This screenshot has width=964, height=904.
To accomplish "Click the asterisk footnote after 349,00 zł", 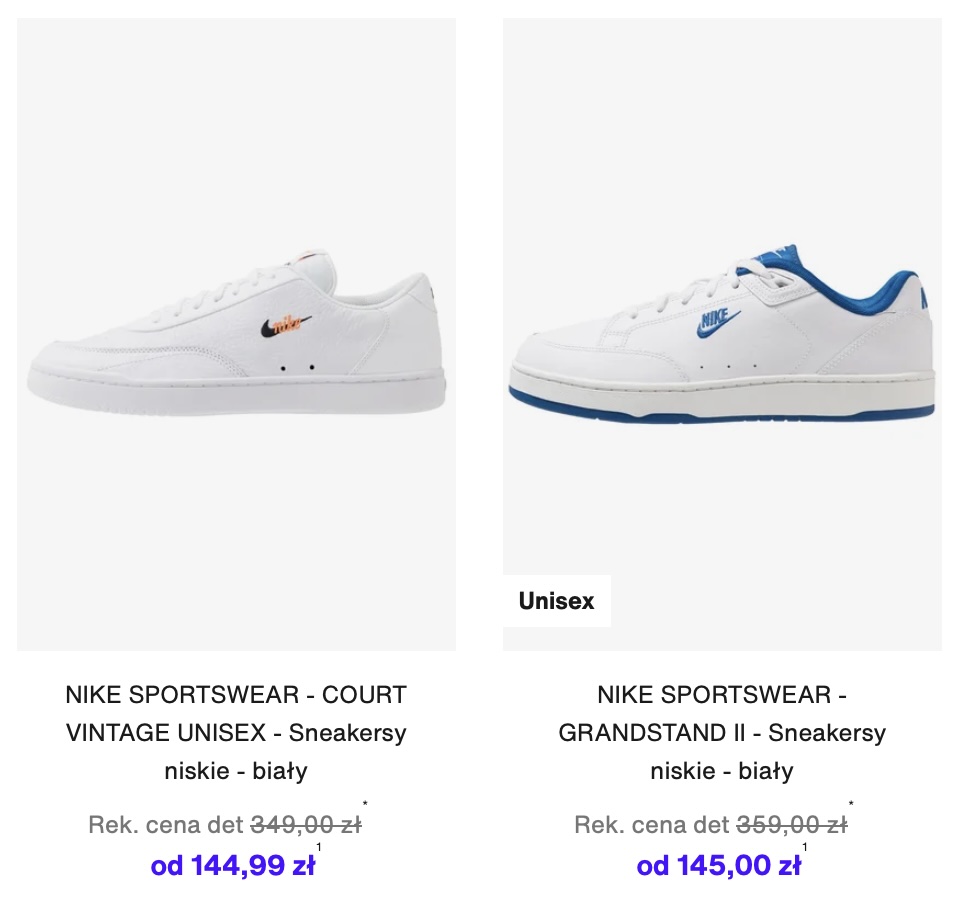I will coord(365,804).
